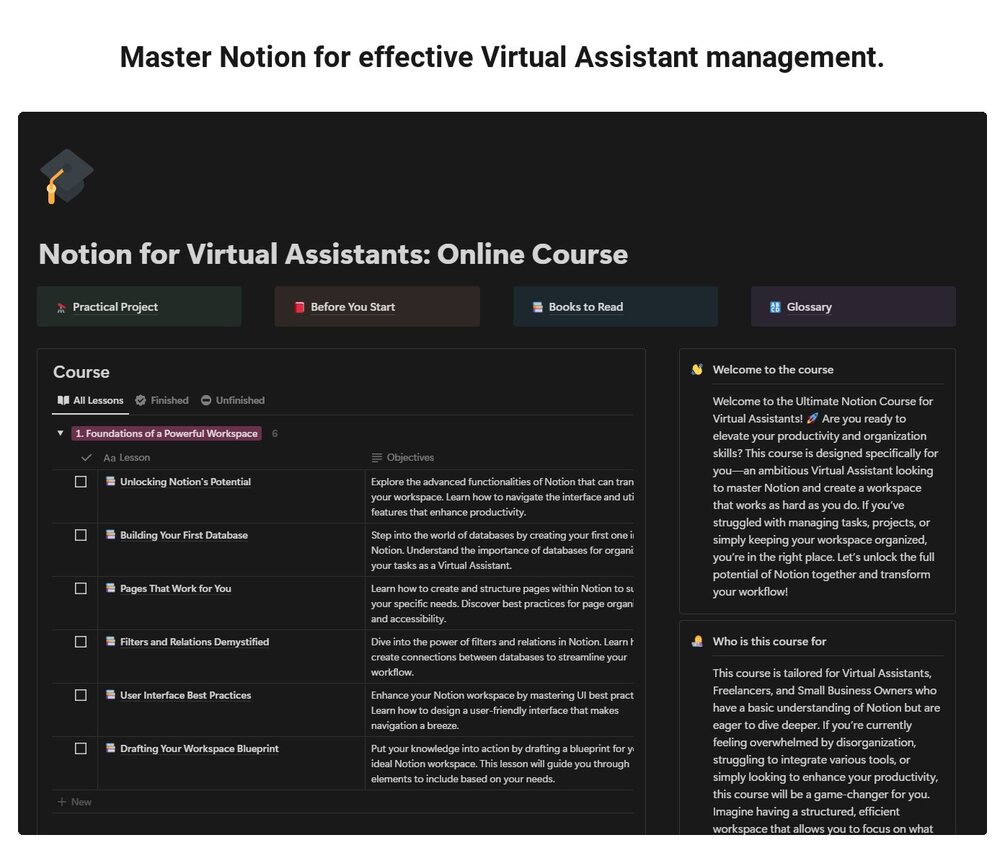The image size is (1005, 853).
Task: Click objectives text starting 'Step into the world'
Action: (502, 550)
